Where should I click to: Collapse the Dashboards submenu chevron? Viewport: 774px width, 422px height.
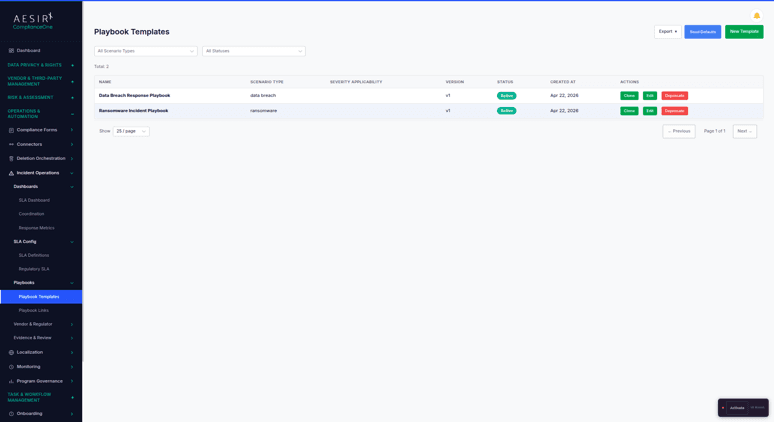tap(72, 187)
